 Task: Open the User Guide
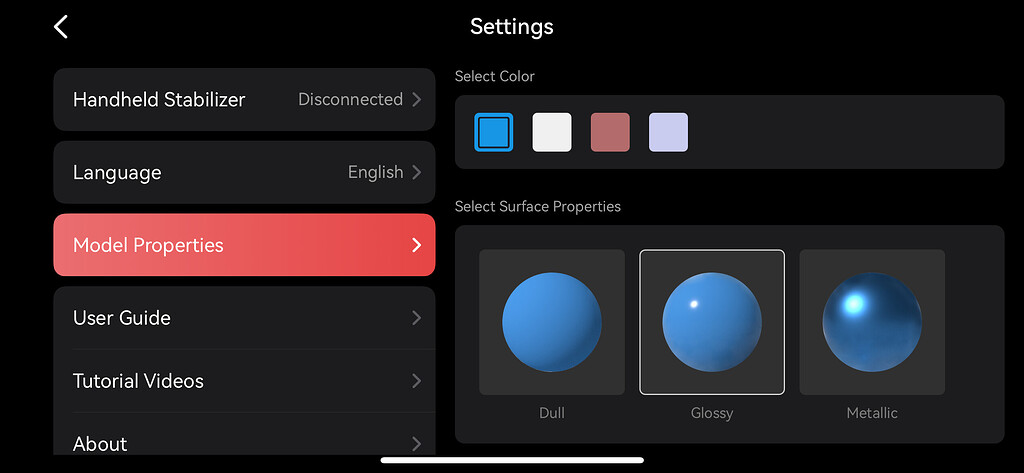point(244,318)
